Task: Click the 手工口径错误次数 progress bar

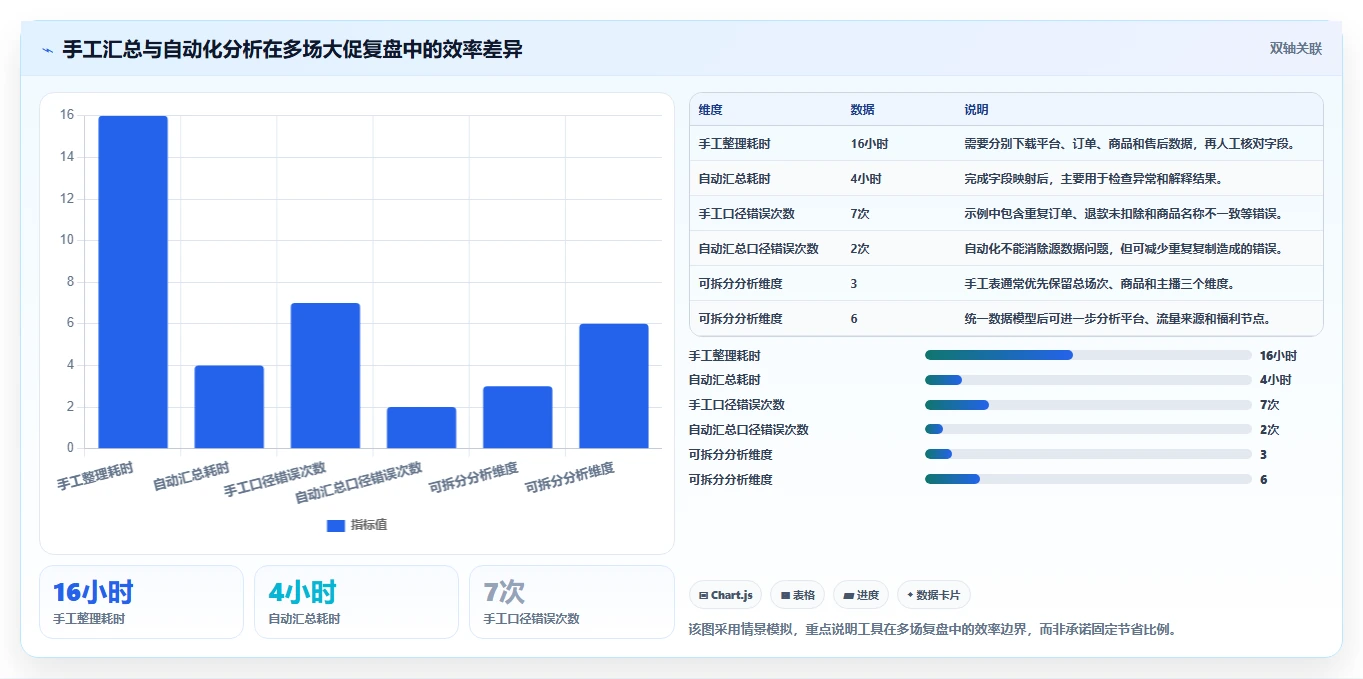Action: (1089, 405)
